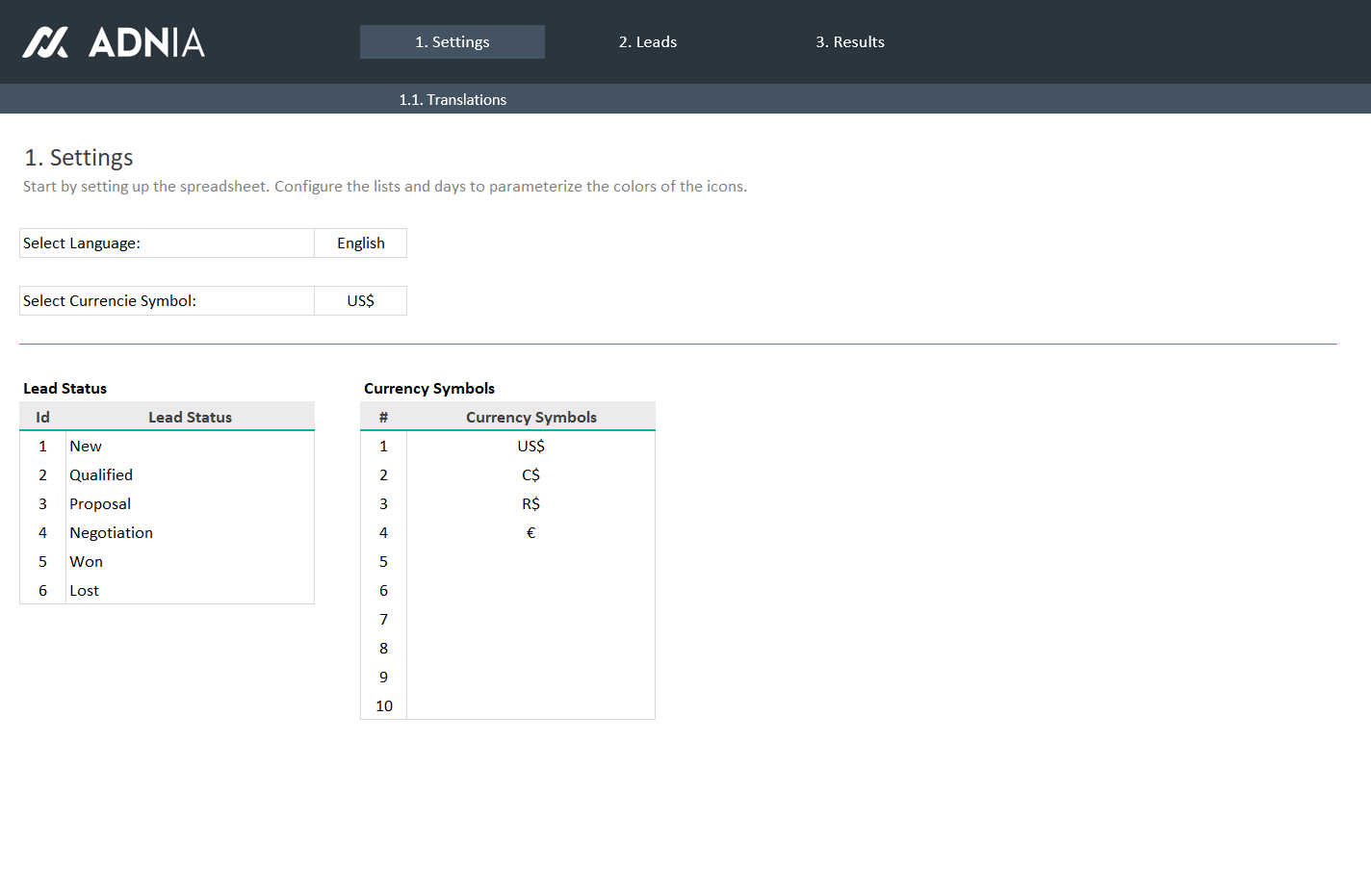Open the 1.1. Translations sub-page
The width and height of the screenshot is (1371, 896).
point(453,100)
